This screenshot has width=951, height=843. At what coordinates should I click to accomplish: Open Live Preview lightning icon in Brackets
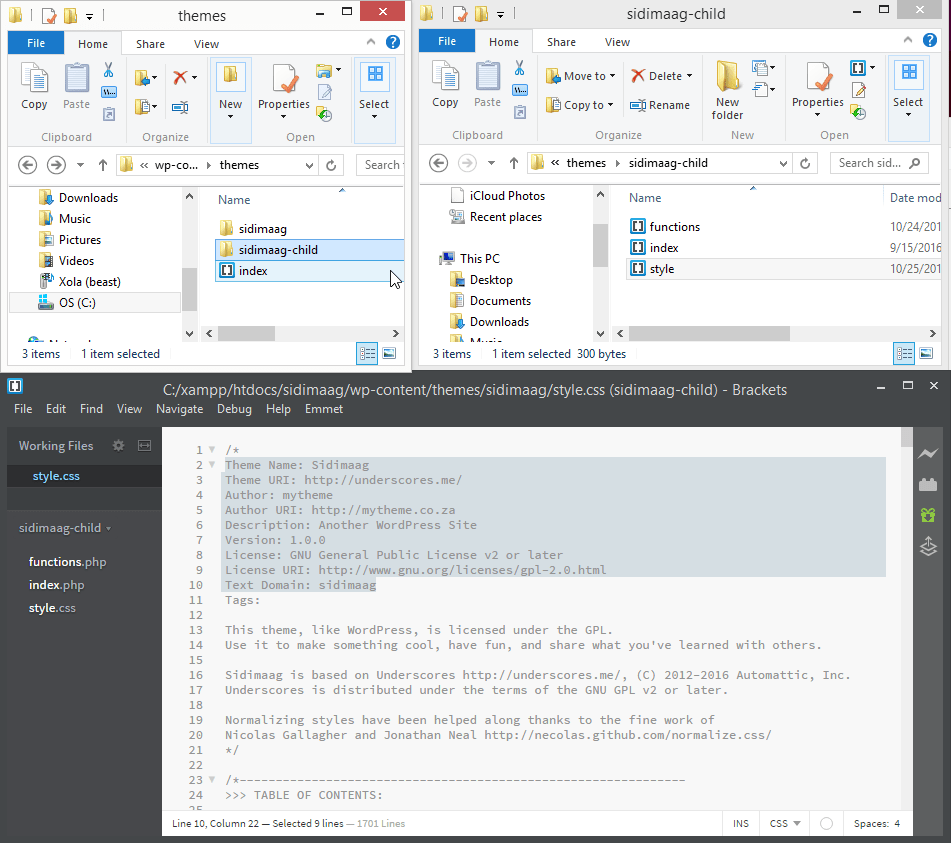pos(928,453)
